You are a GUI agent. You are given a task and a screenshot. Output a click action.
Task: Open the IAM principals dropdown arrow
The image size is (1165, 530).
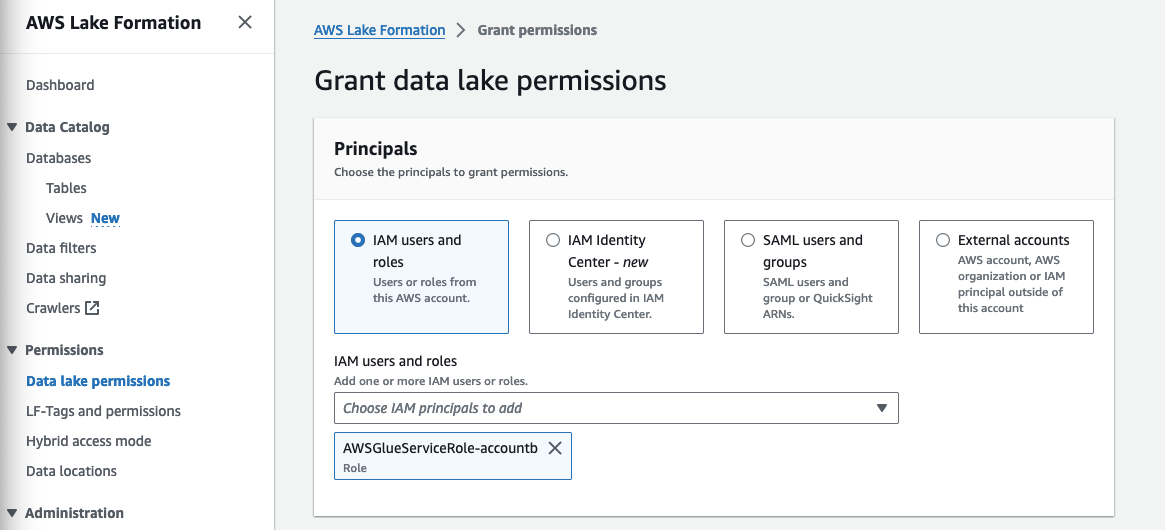882,408
